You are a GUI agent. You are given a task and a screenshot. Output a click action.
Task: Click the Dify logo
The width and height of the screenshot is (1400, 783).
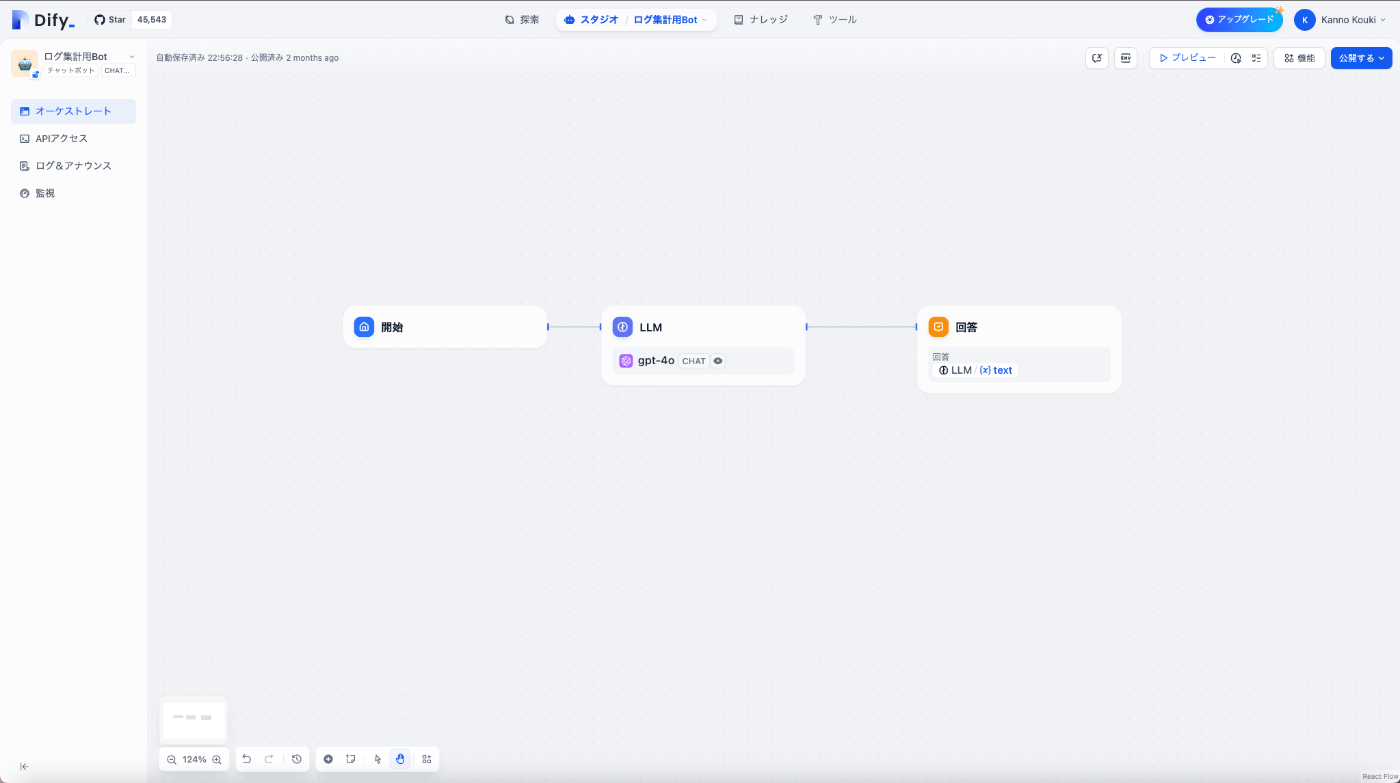(x=43, y=19)
